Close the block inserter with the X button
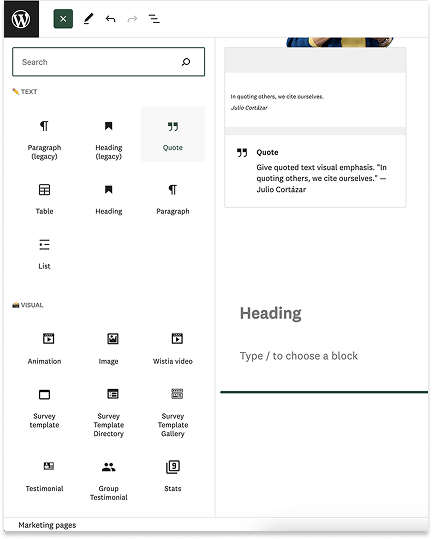The height and width of the screenshot is (539, 432). 63,19
